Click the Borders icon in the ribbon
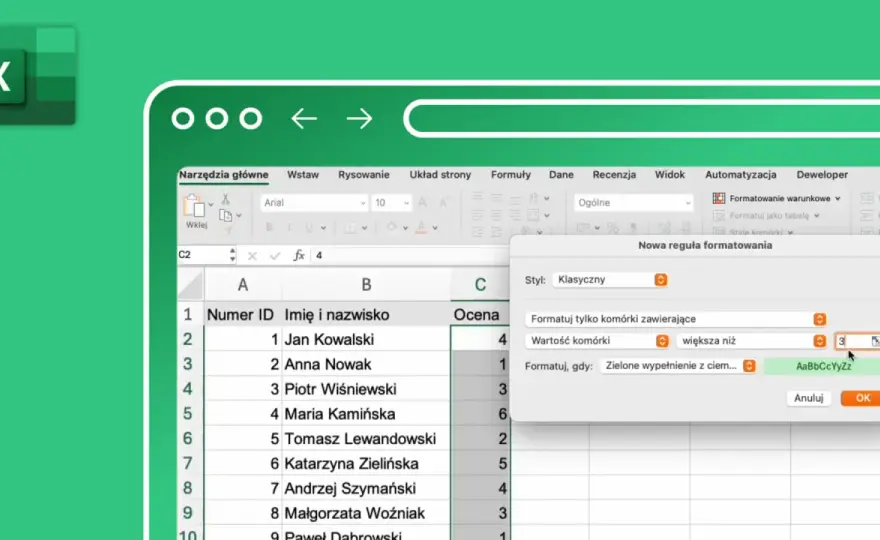 [x=350, y=228]
